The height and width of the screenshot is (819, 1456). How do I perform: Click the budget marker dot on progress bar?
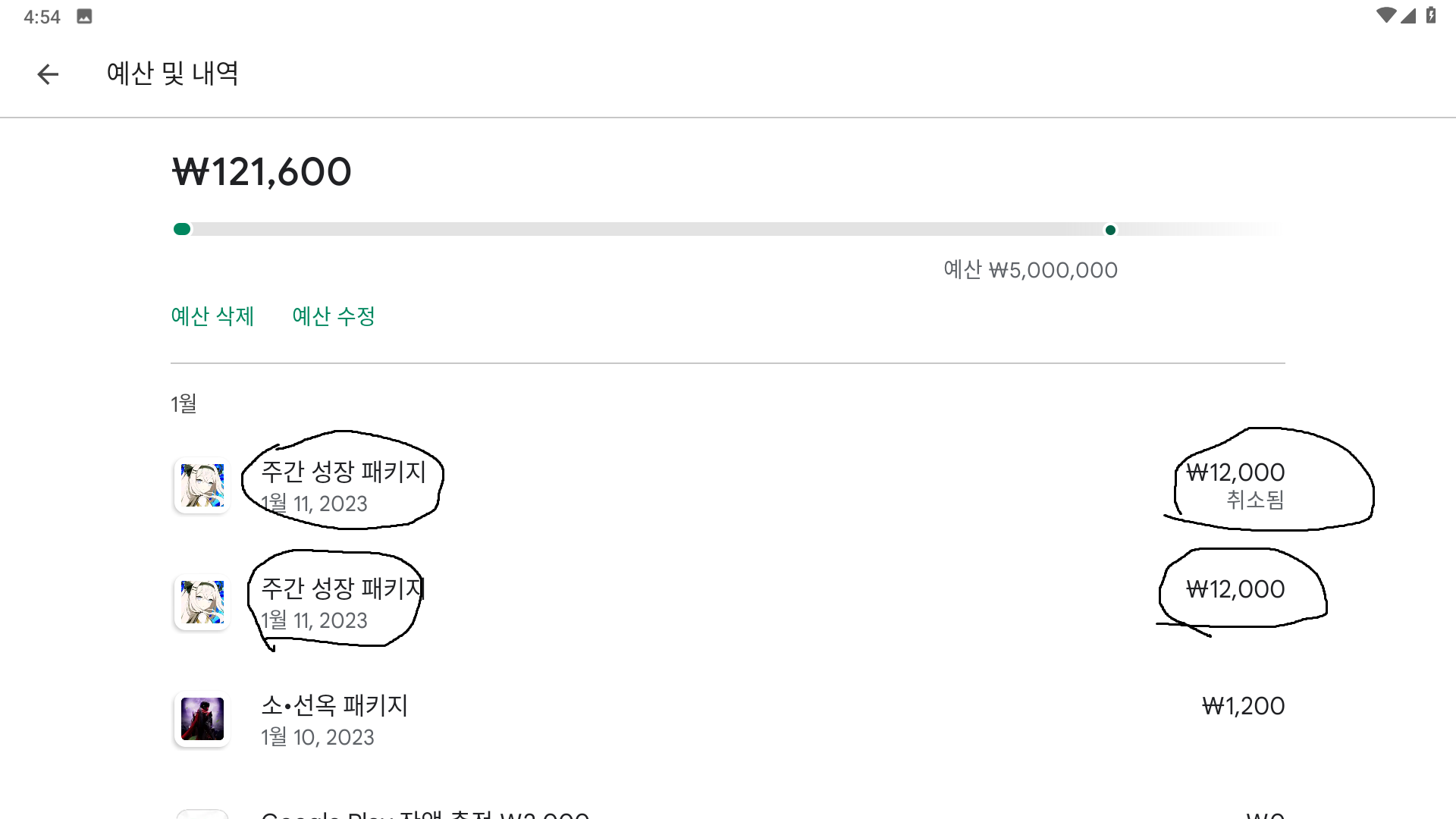(1110, 230)
